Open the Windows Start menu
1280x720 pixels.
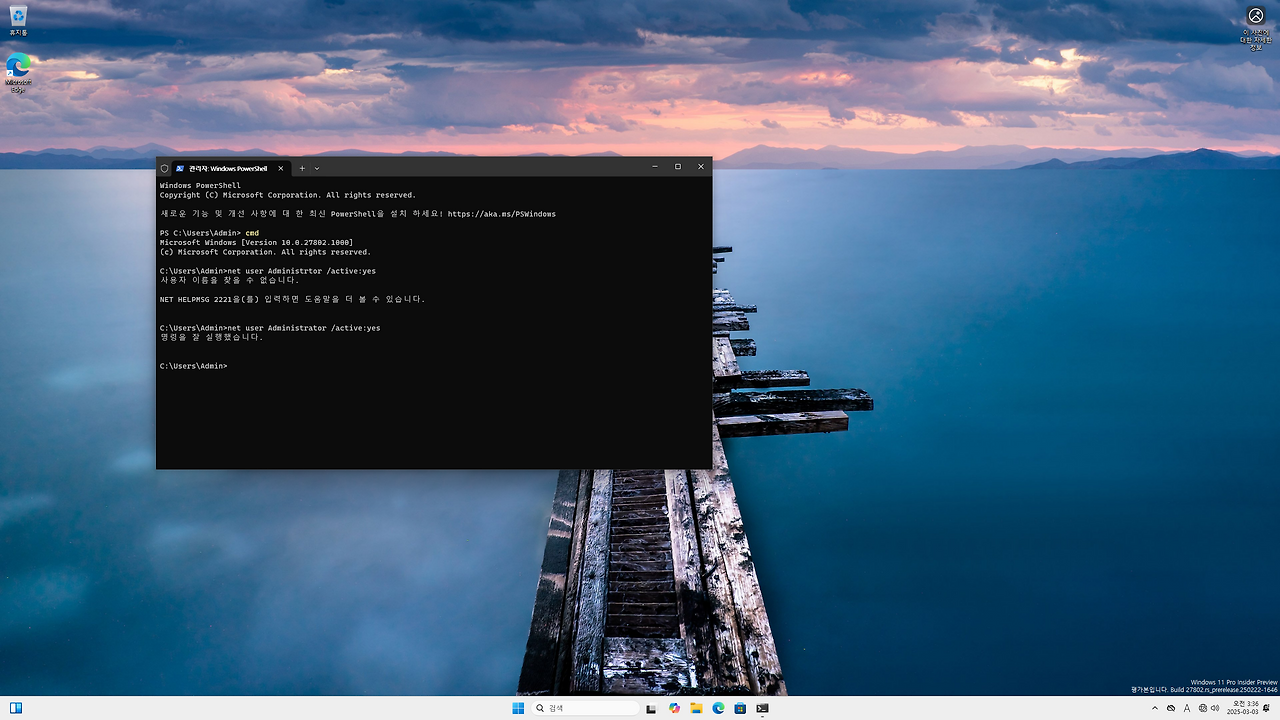pyautogui.click(x=518, y=708)
